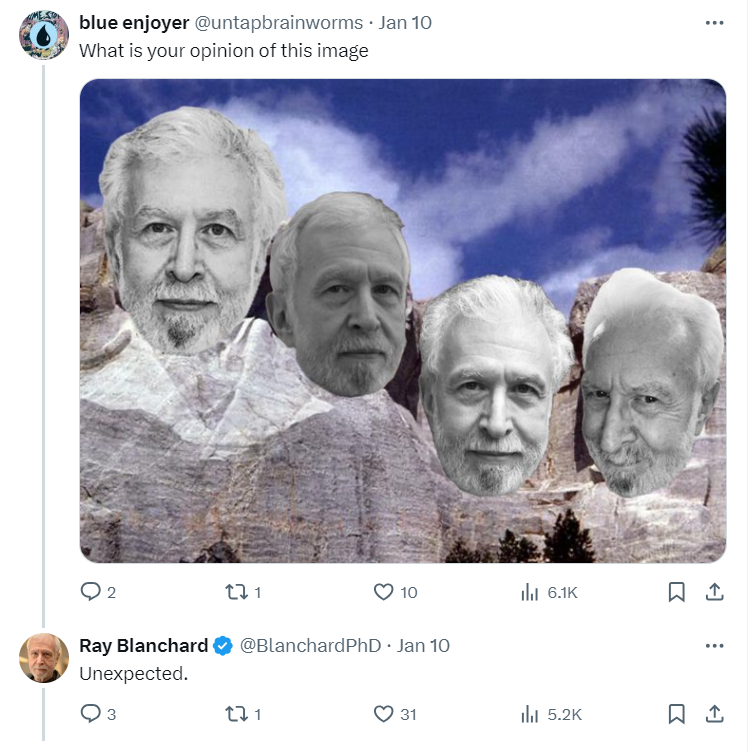Open Jan 10 timestamp of Ray's reply
The height and width of the screenshot is (752, 755).
[x=423, y=646]
